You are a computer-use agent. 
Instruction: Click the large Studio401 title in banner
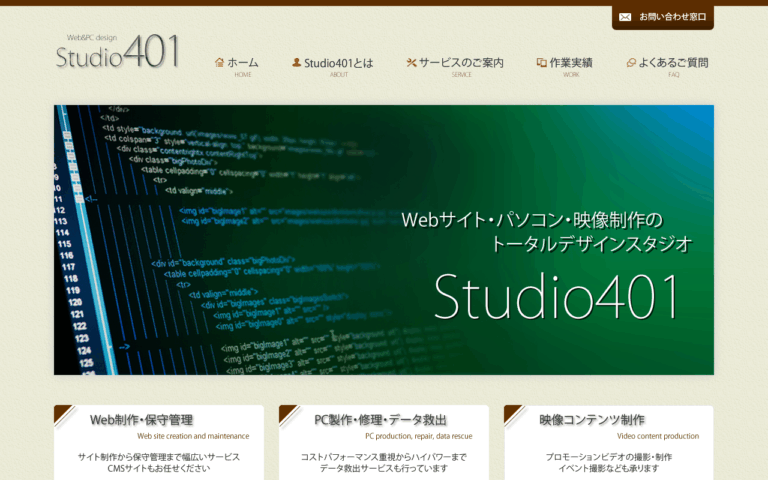pos(557,296)
